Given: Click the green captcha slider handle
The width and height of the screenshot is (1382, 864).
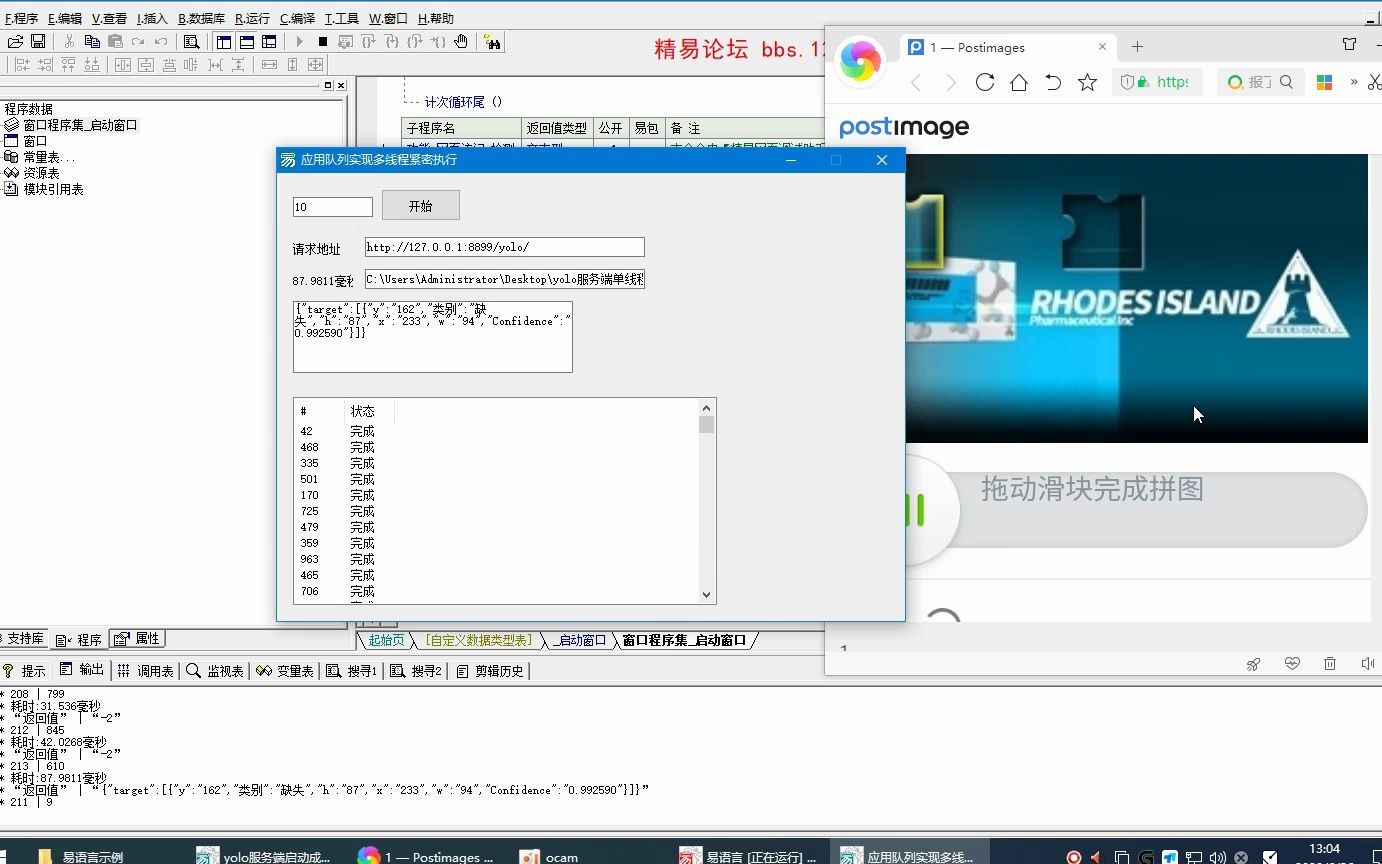Looking at the screenshot, I should click(930, 510).
